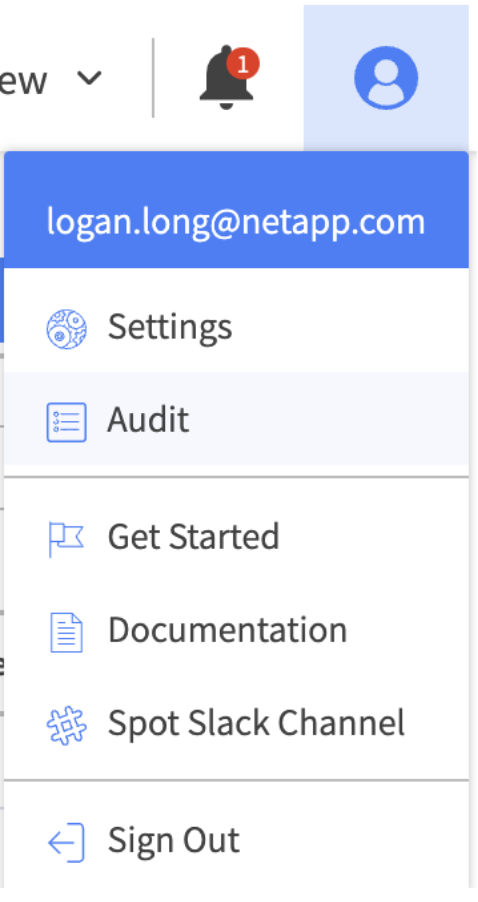Viewport: 478px width, 902px height.
Task: Click the exit arrow icon beside Sign Out
Action: click(x=66, y=843)
